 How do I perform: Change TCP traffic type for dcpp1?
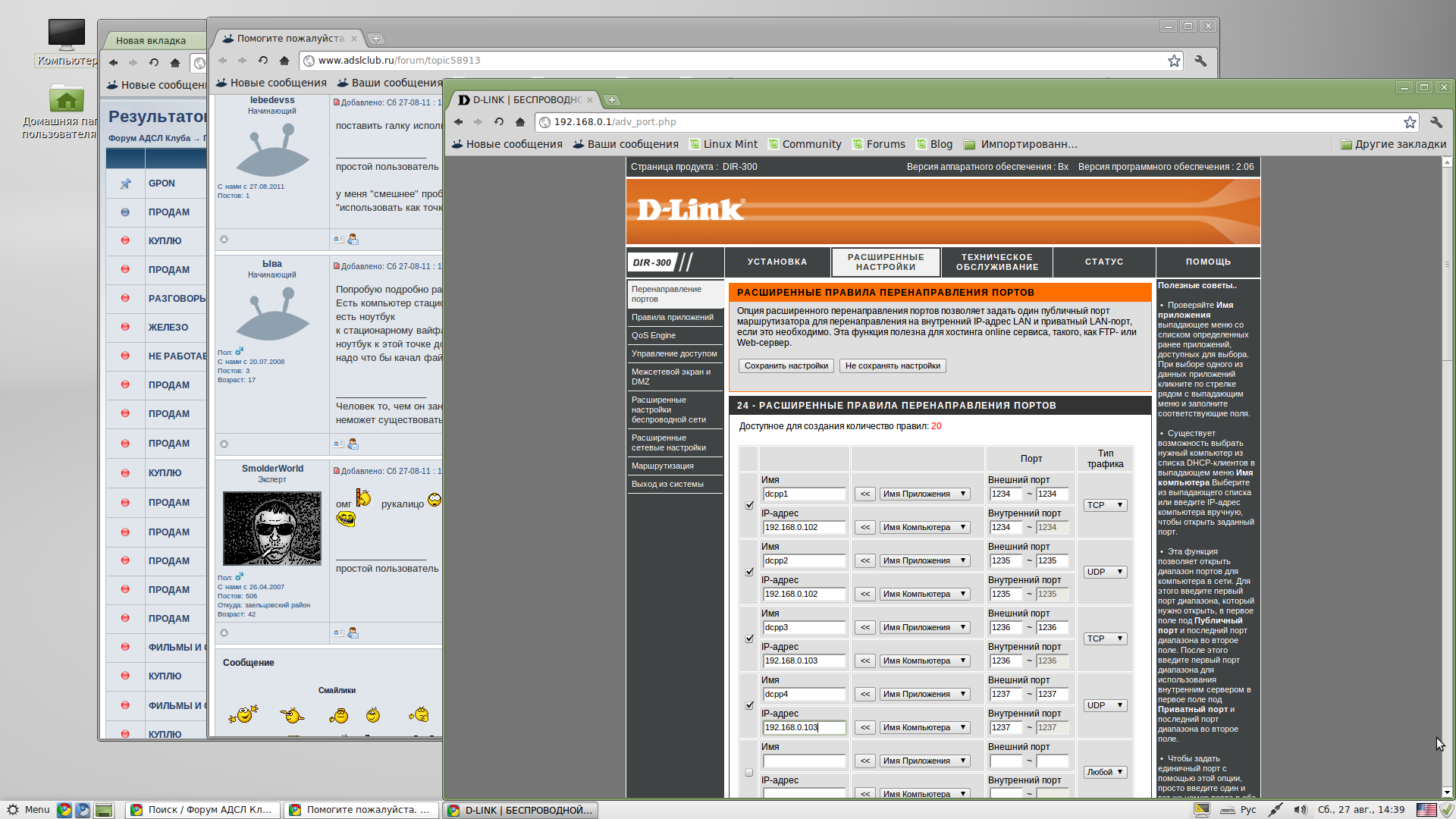1105,505
